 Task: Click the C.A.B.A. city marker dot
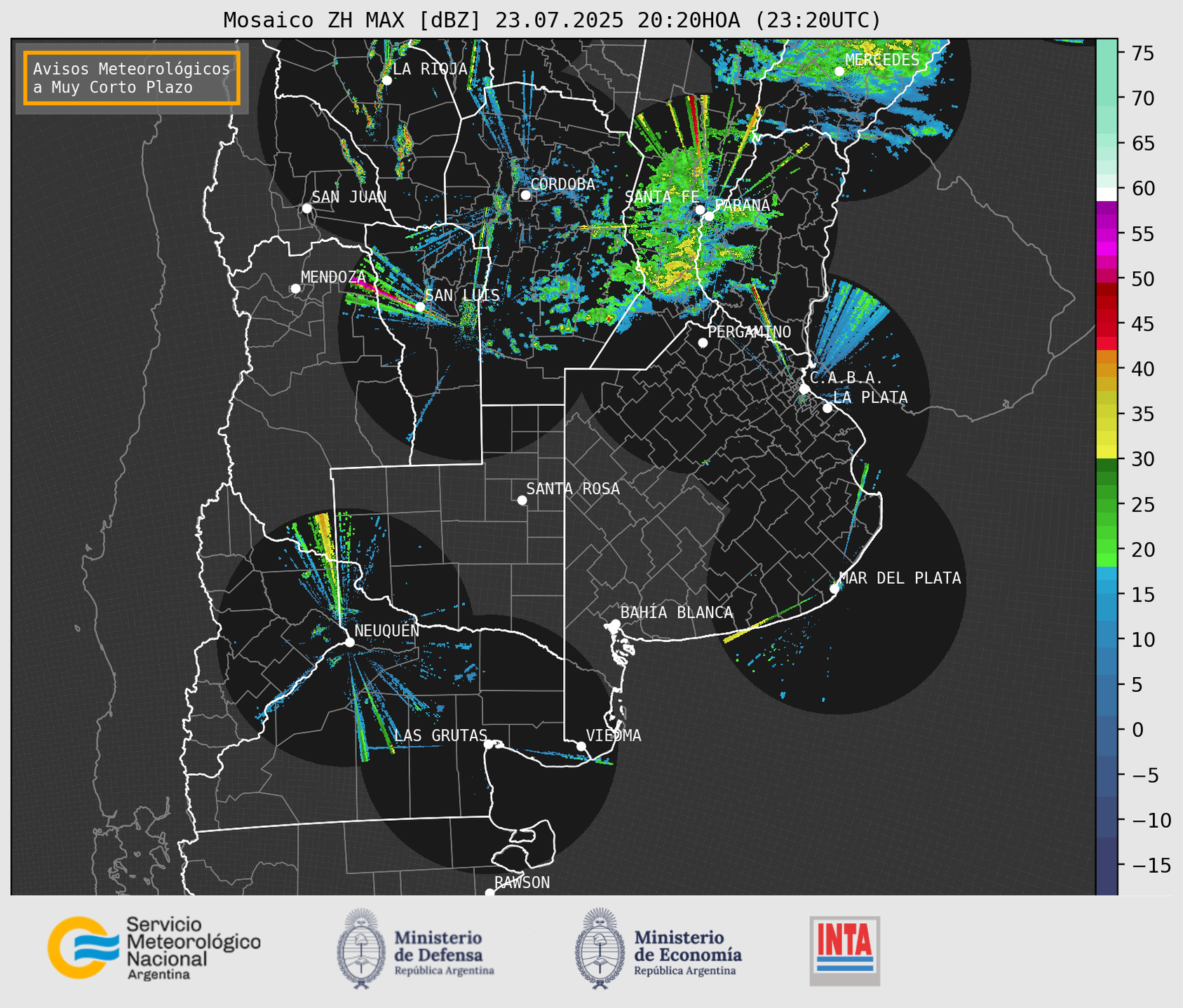click(x=804, y=389)
